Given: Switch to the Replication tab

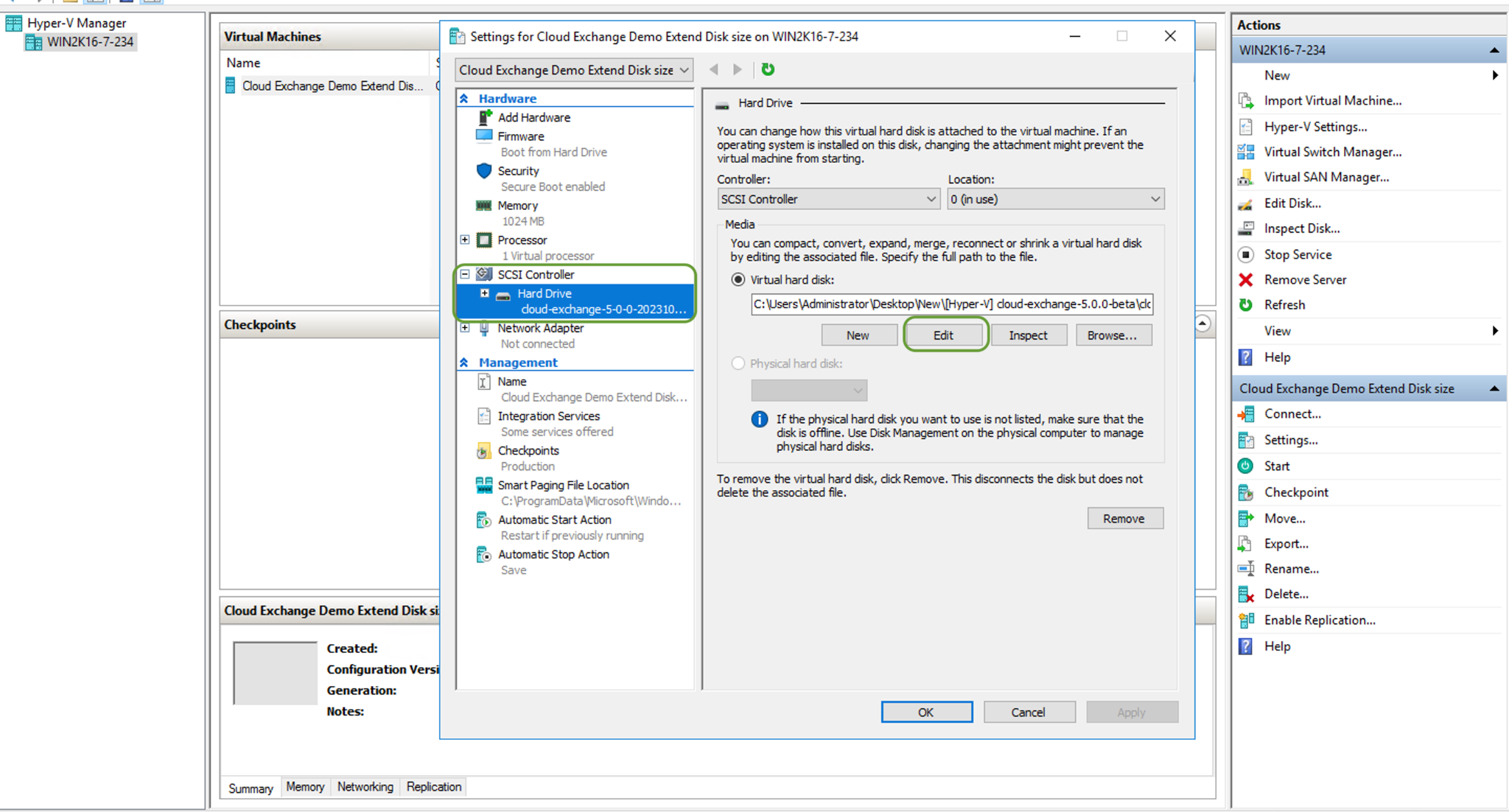Looking at the screenshot, I should pos(433,787).
